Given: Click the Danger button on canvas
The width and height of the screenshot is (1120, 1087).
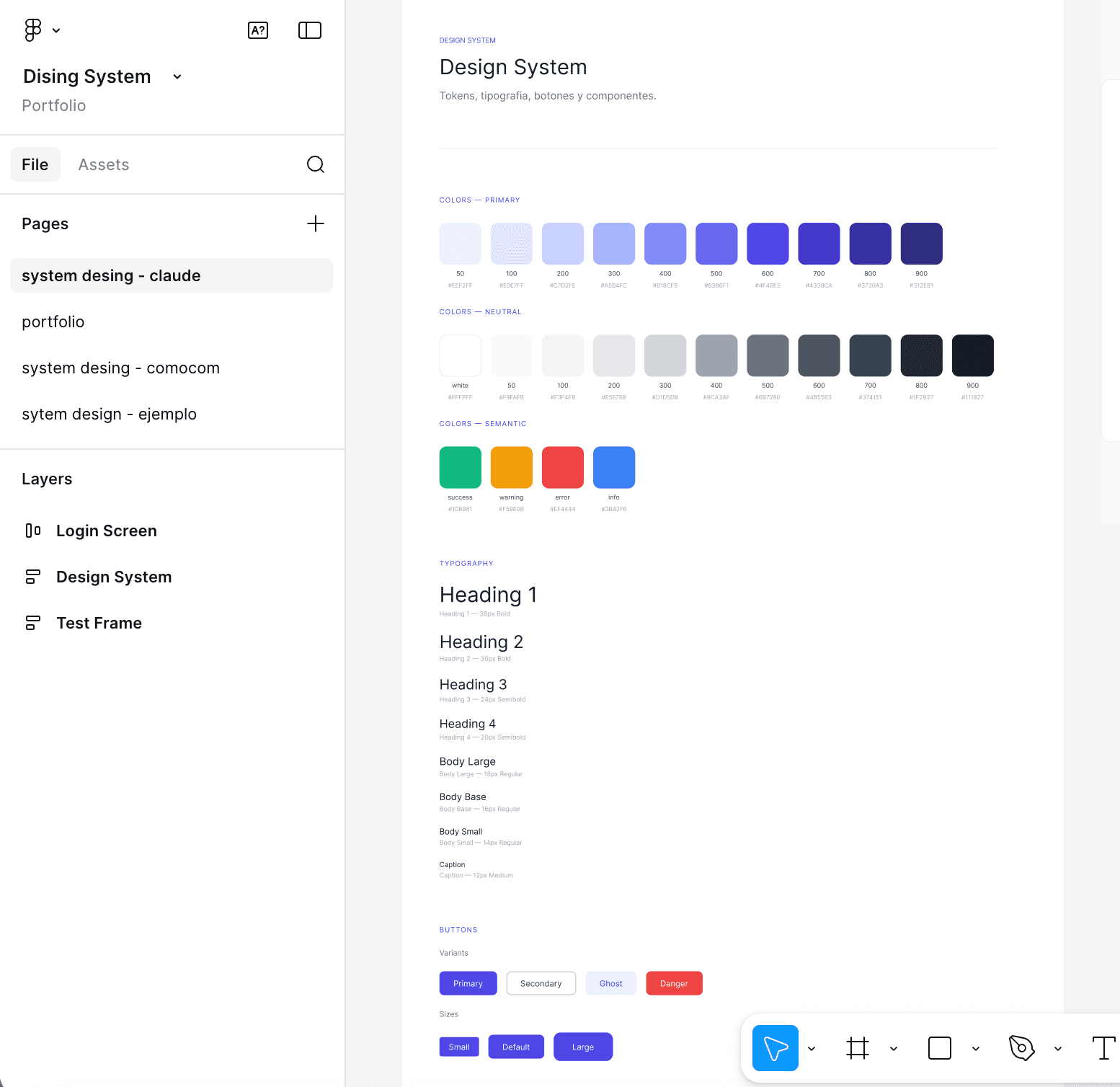Looking at the screenshot, I should [x=674, y=983].
